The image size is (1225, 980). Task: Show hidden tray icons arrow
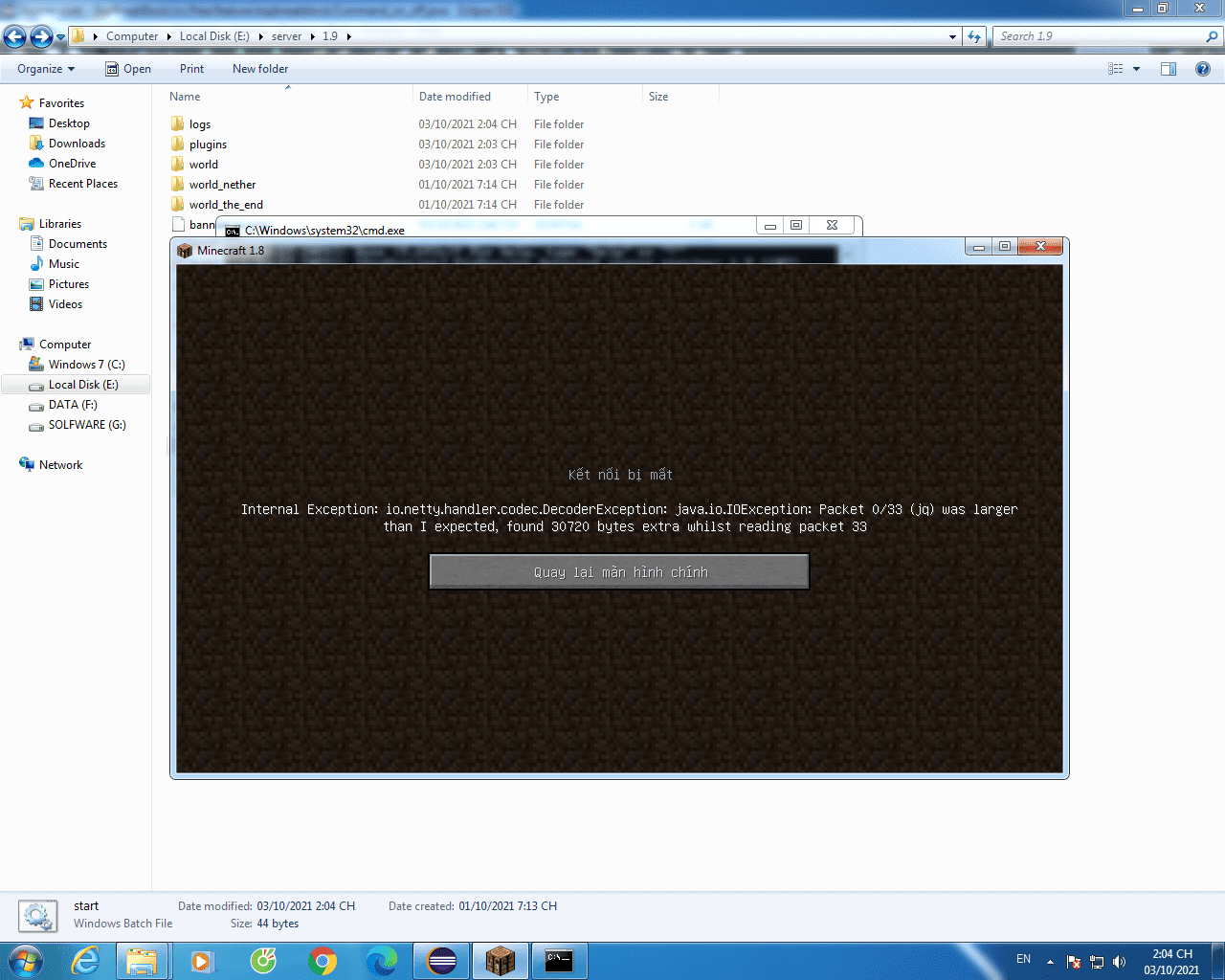point(1050,962)
